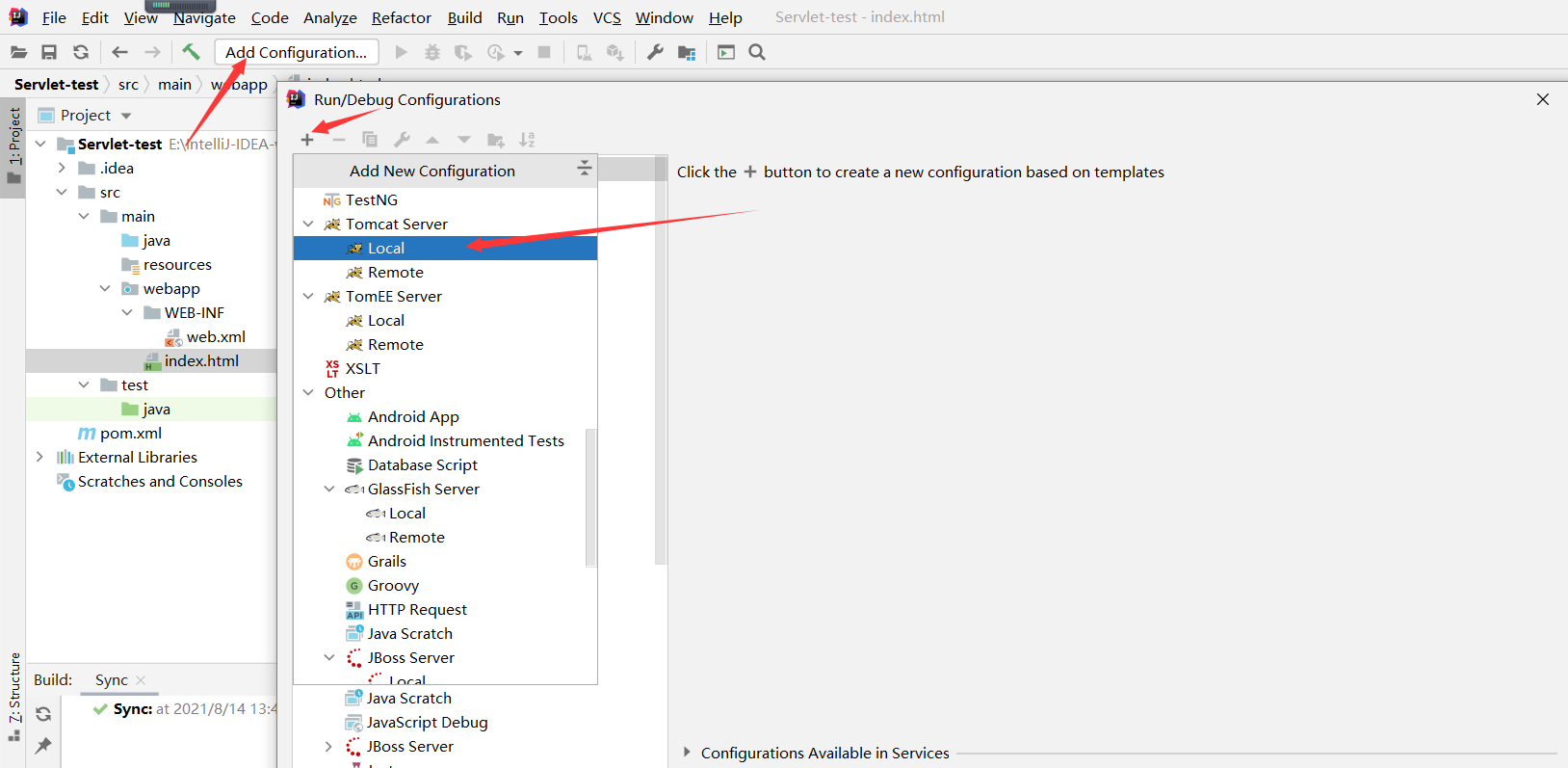Click the Run with Coverage icon
1568x768 pixels.
[x=463, y=52]
